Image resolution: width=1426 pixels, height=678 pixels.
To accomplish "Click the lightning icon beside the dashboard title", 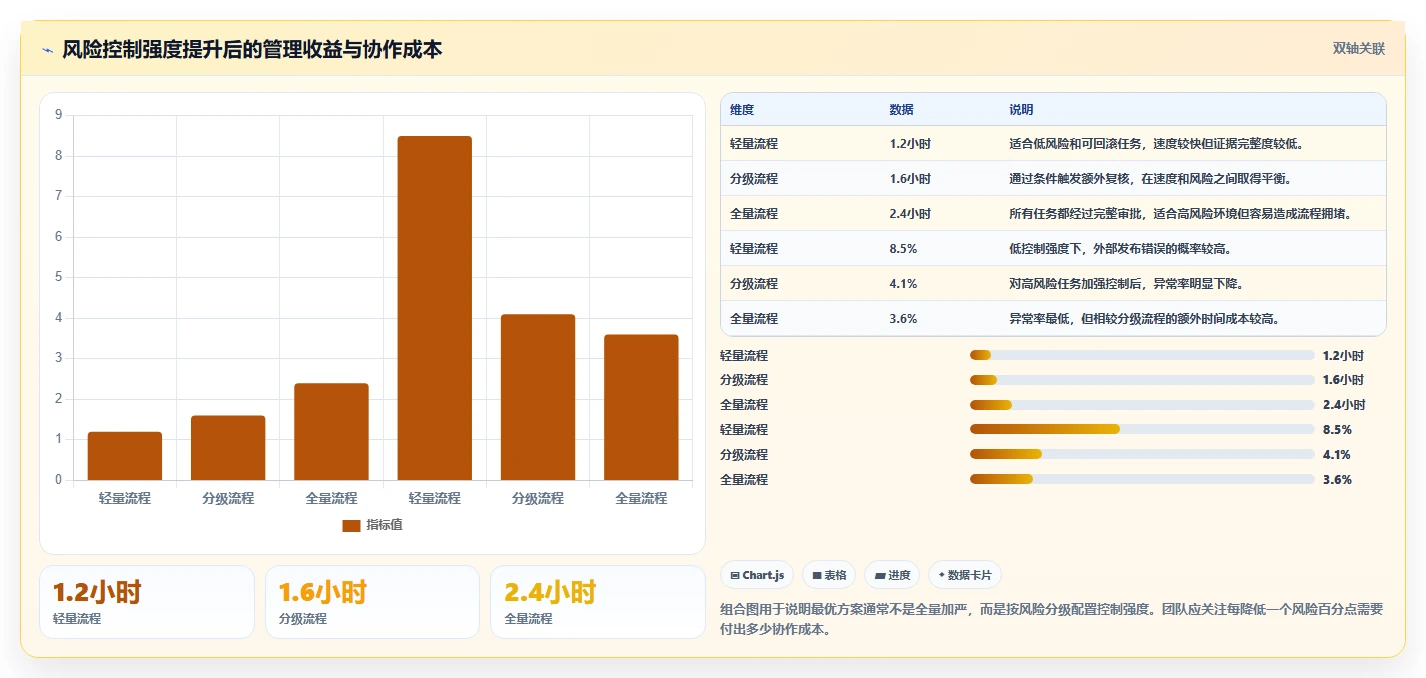I will click(47, 50).
